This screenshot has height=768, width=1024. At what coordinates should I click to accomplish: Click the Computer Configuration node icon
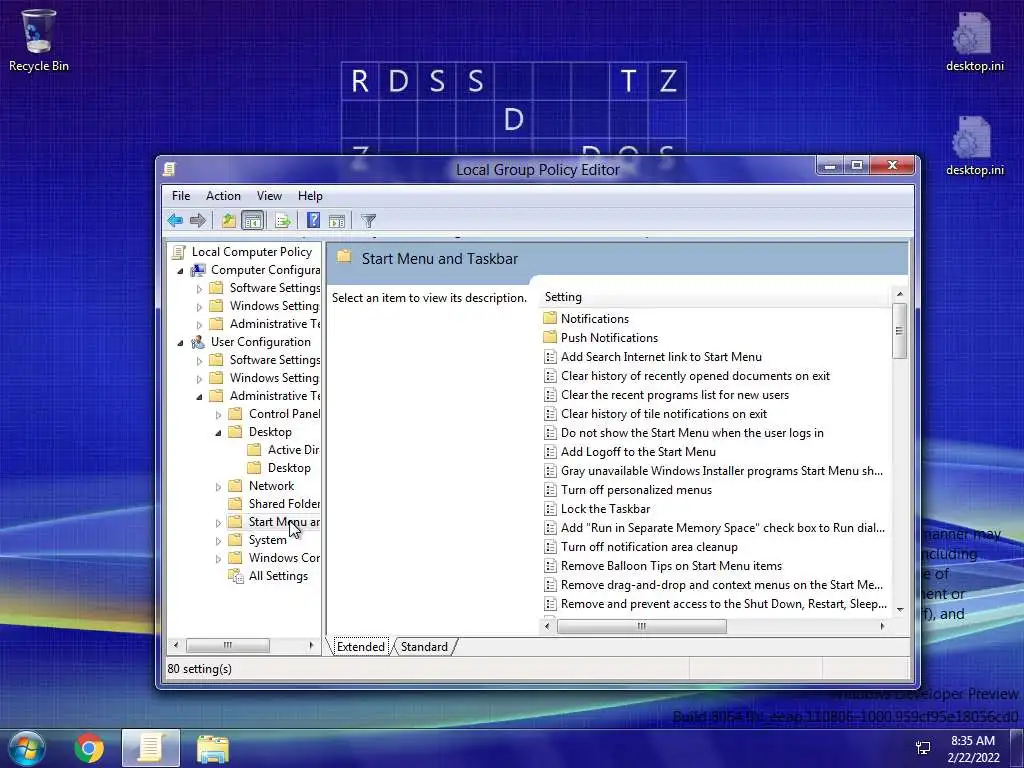(198, 270)
